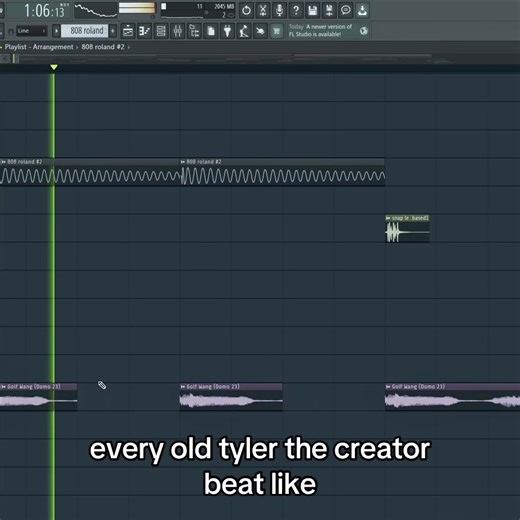Viewport: 520px width, 520px height.
Task: Select the snap audio clip
Action: (x=407, y=229)
